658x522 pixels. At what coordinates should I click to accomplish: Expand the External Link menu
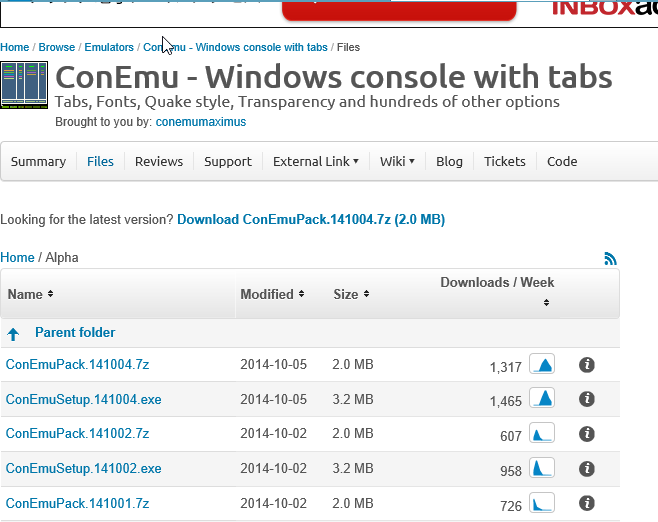click(x=316, y=162)
